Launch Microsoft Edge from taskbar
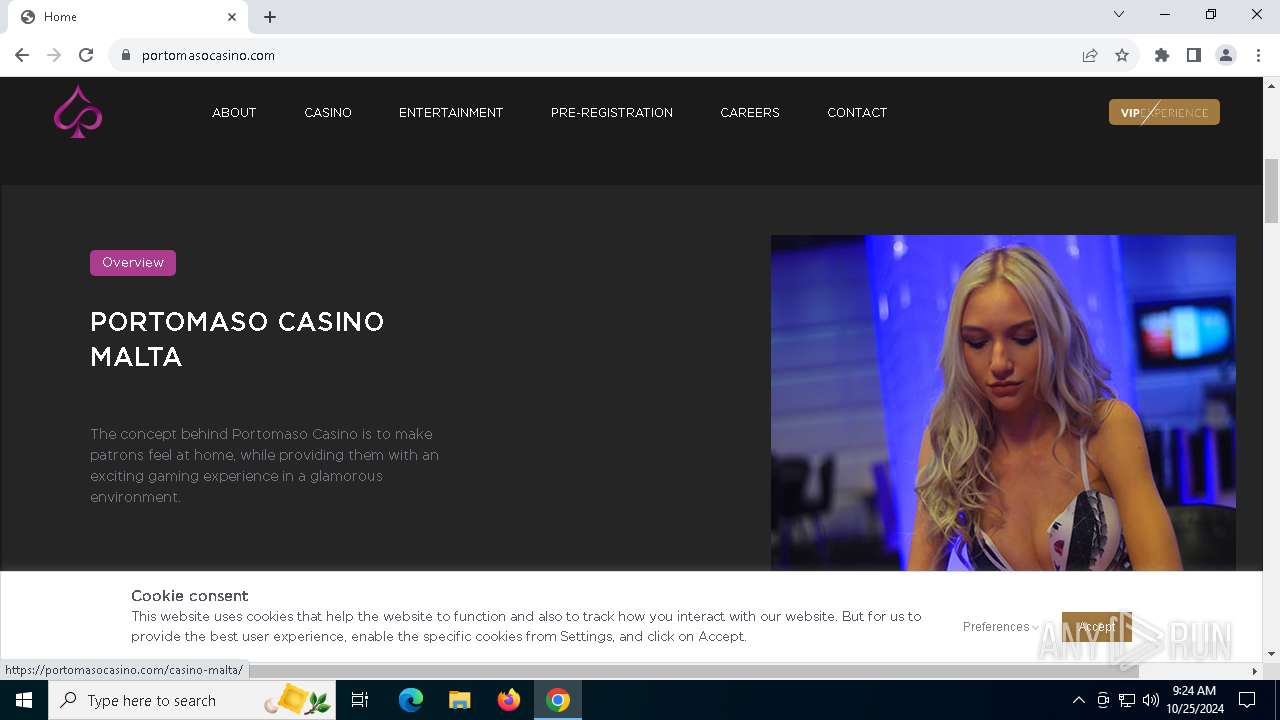Viewport: 1280px width, 720px height. pyautogui.click(x=411, y=700)
